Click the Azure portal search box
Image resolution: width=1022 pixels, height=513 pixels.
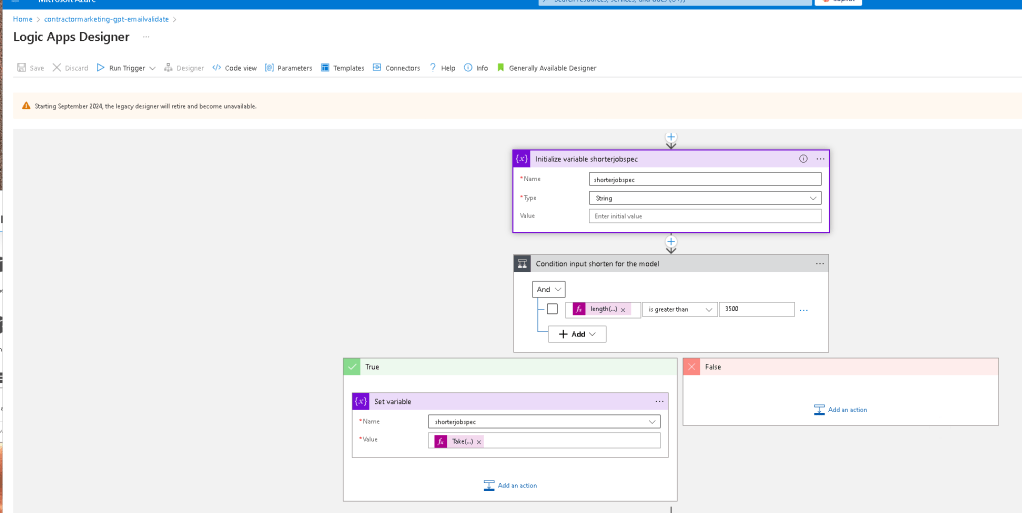[674, 2]
